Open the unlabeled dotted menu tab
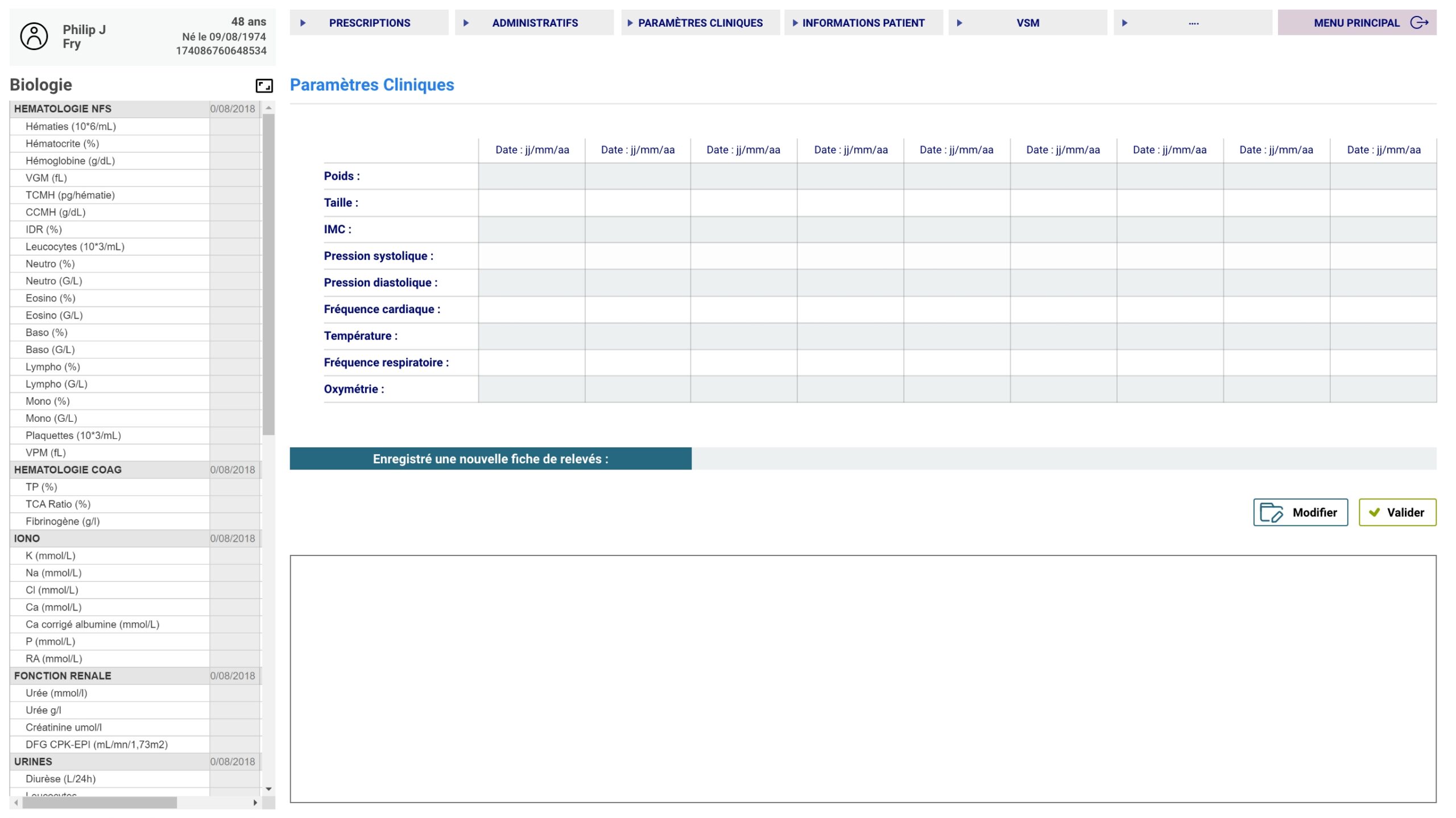Viewport: 1456px width, 818px height. (x=1193, y=23)
